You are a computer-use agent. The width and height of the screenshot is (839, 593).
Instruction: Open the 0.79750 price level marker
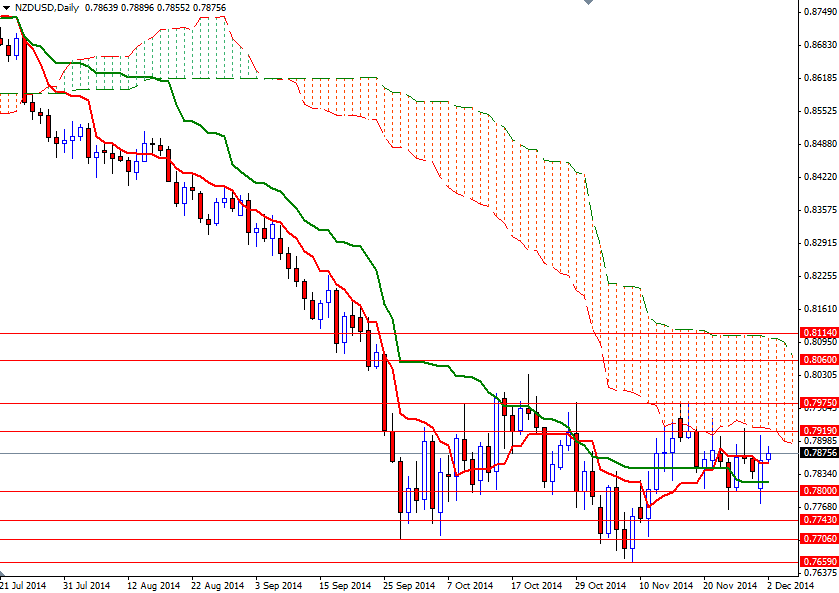pos(817,404)
